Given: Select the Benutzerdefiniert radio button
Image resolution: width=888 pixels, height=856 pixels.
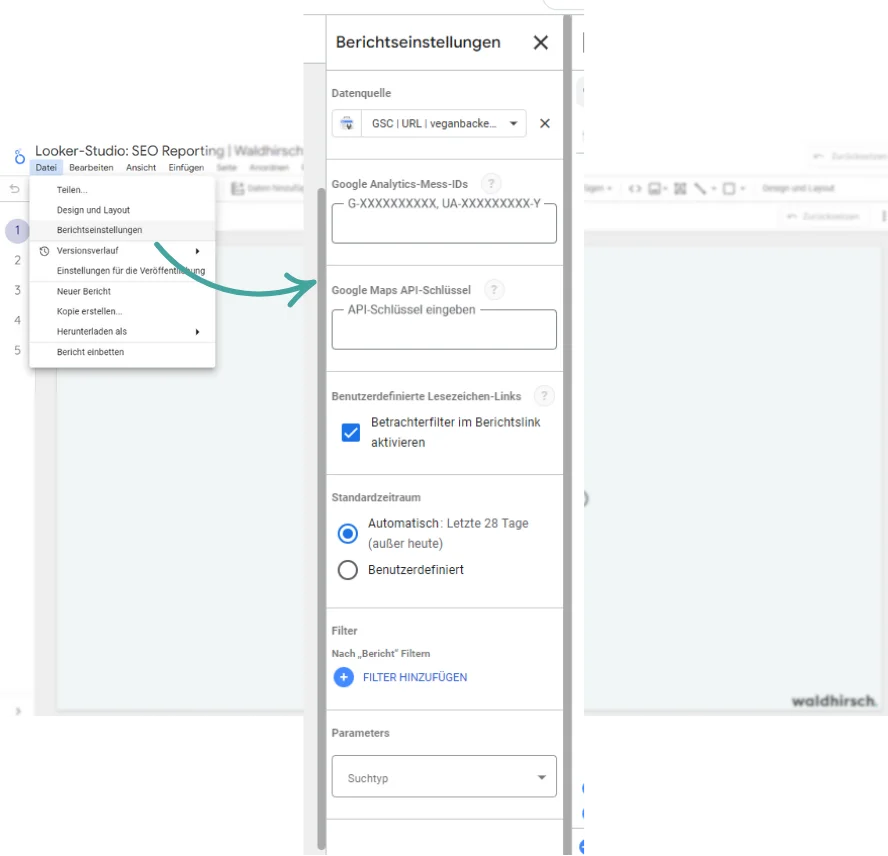Looking at the screenshot, I should point(348,570).
